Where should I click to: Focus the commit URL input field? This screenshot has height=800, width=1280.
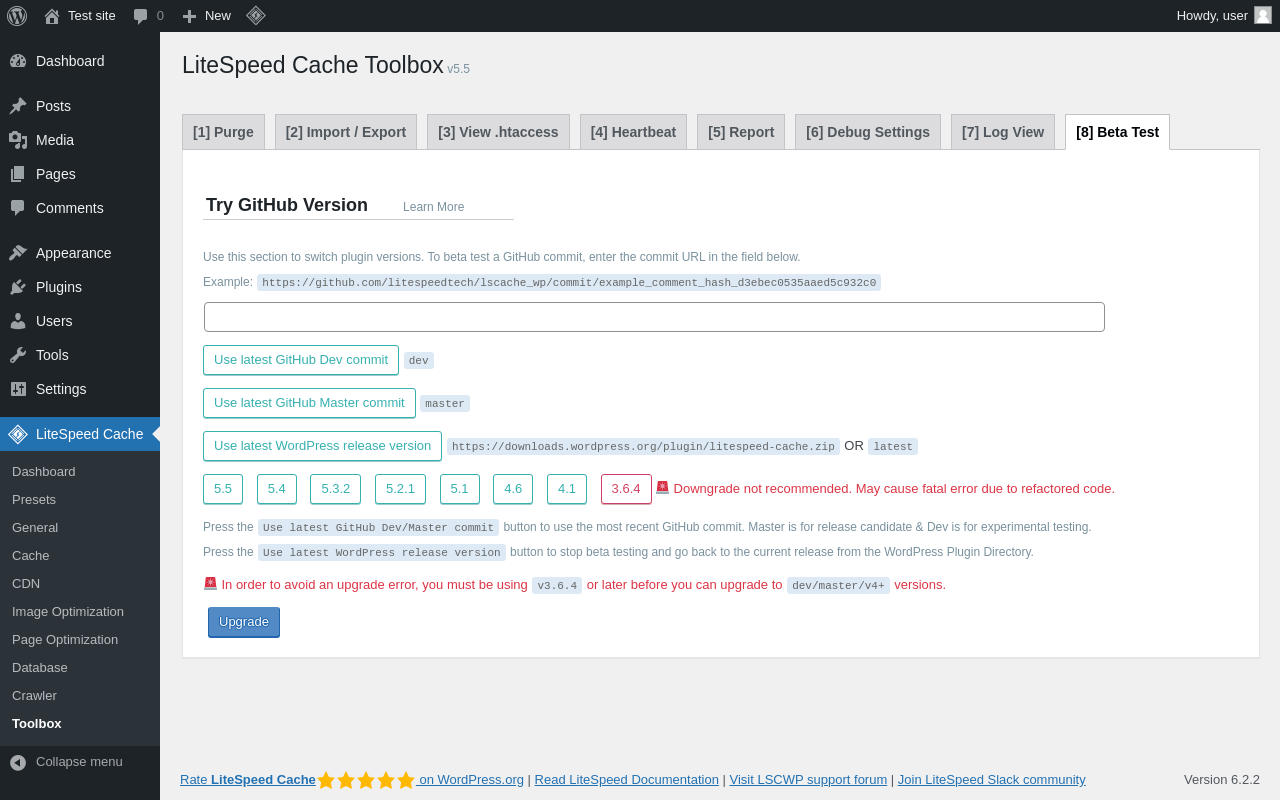[x=654, y=317]
